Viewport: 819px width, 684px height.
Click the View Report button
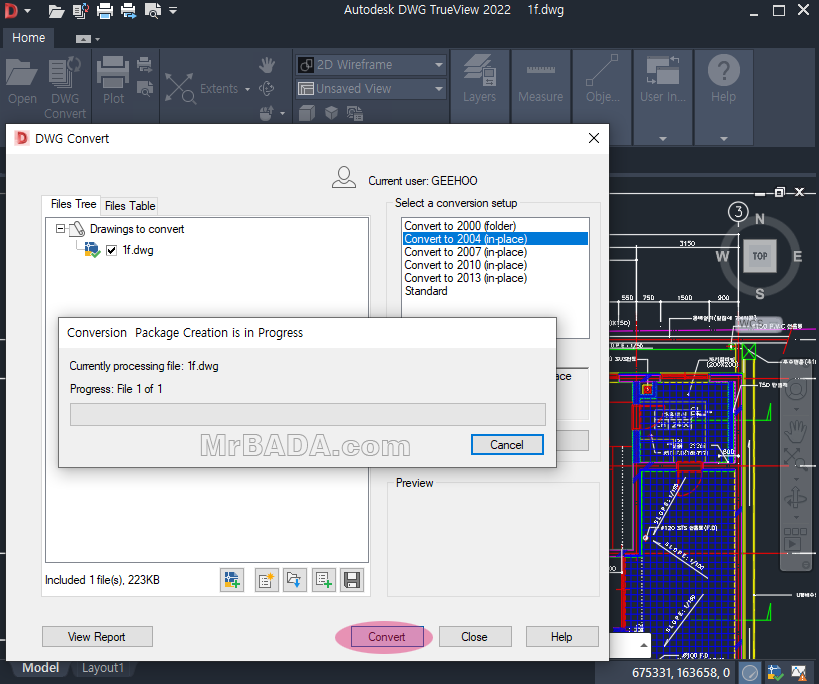tap(97, 637)
